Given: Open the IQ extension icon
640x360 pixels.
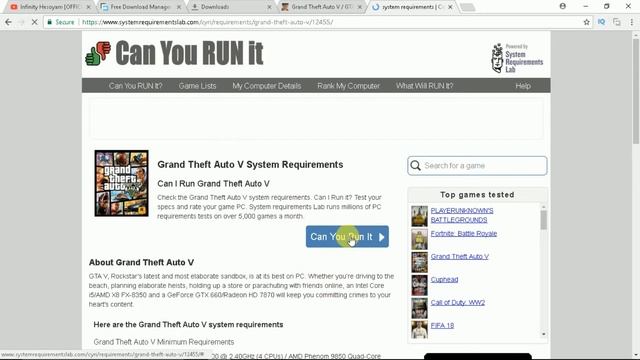Looking at the screenshot, I should [x=601, y=22].
